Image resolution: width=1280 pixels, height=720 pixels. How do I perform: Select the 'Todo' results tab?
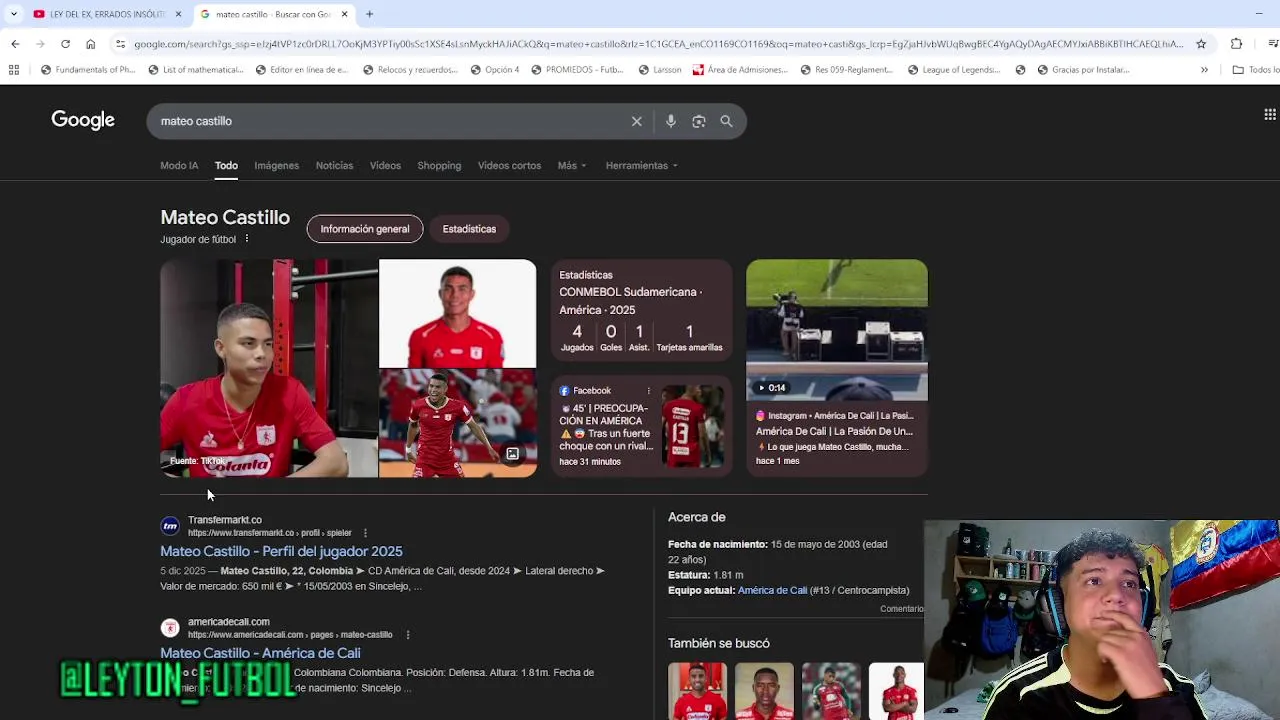coord(226,166)
